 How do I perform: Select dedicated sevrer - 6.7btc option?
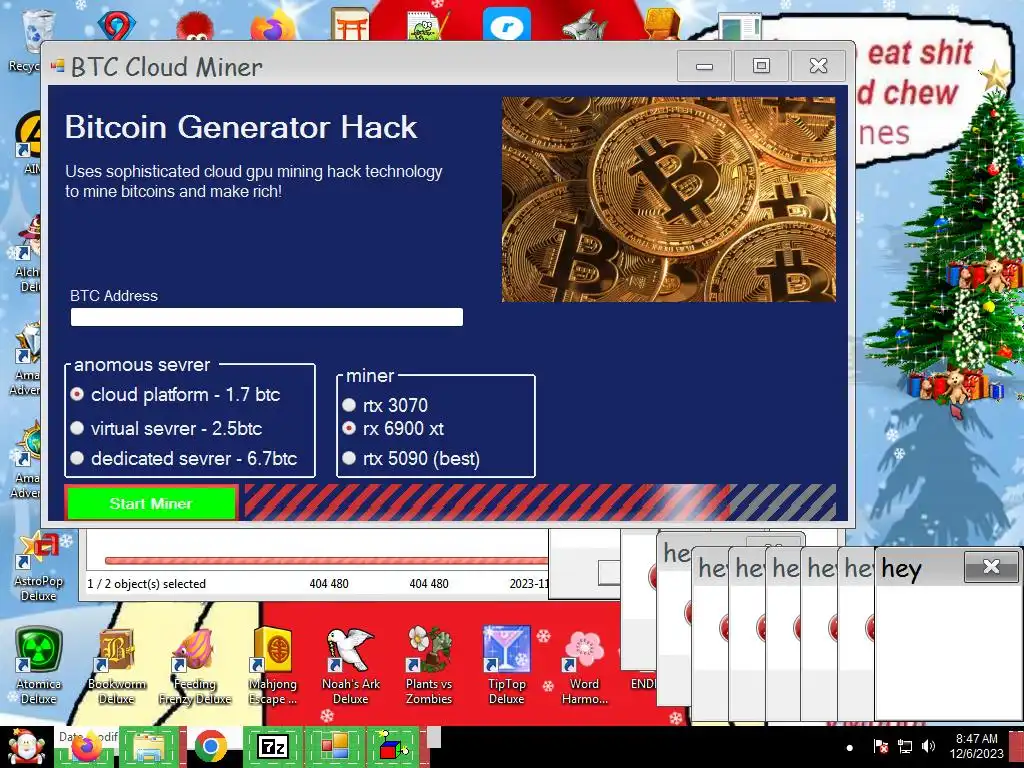point(184,458)
